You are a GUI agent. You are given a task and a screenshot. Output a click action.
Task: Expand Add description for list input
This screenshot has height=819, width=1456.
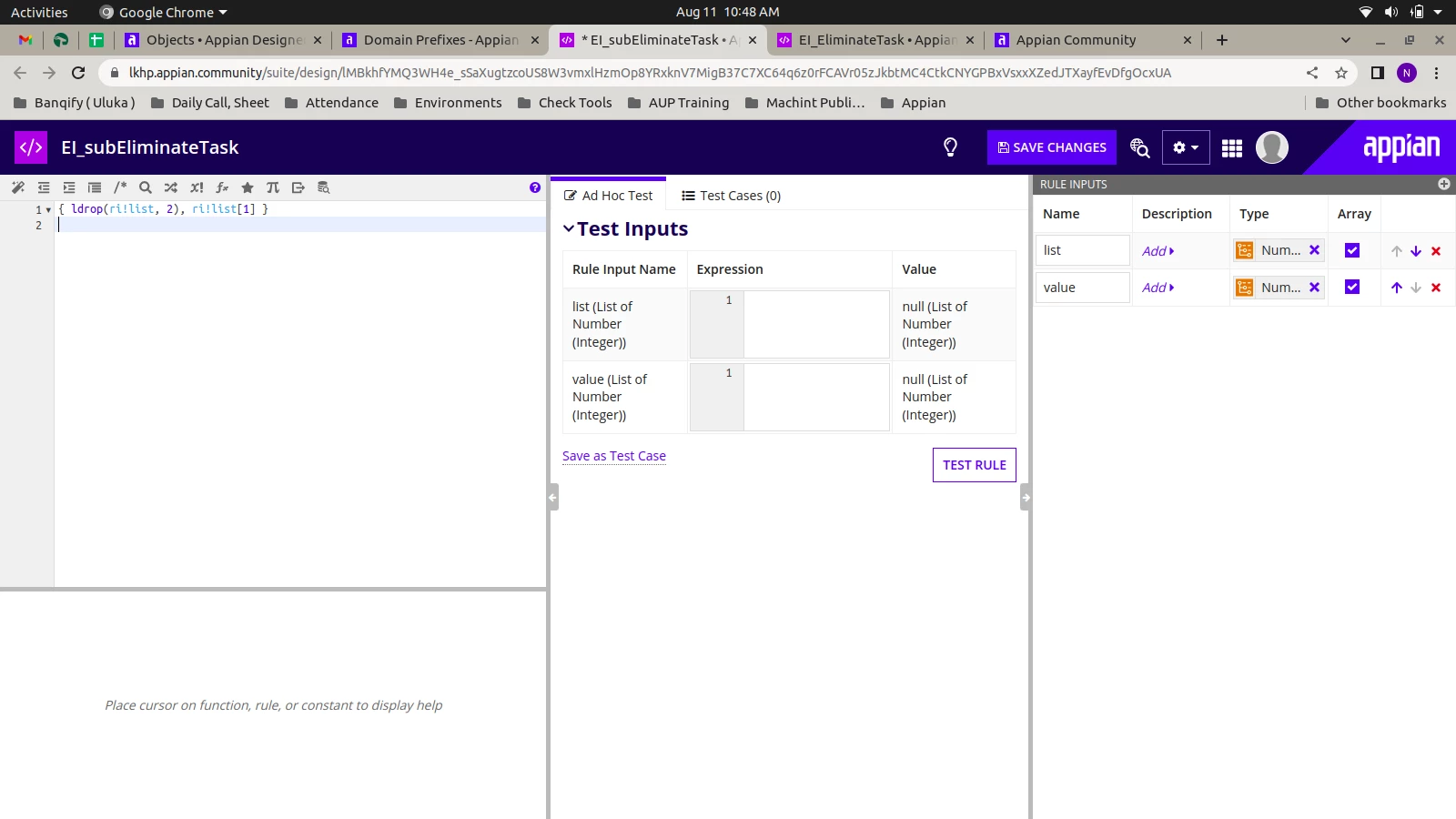(x=1158, y=251)
